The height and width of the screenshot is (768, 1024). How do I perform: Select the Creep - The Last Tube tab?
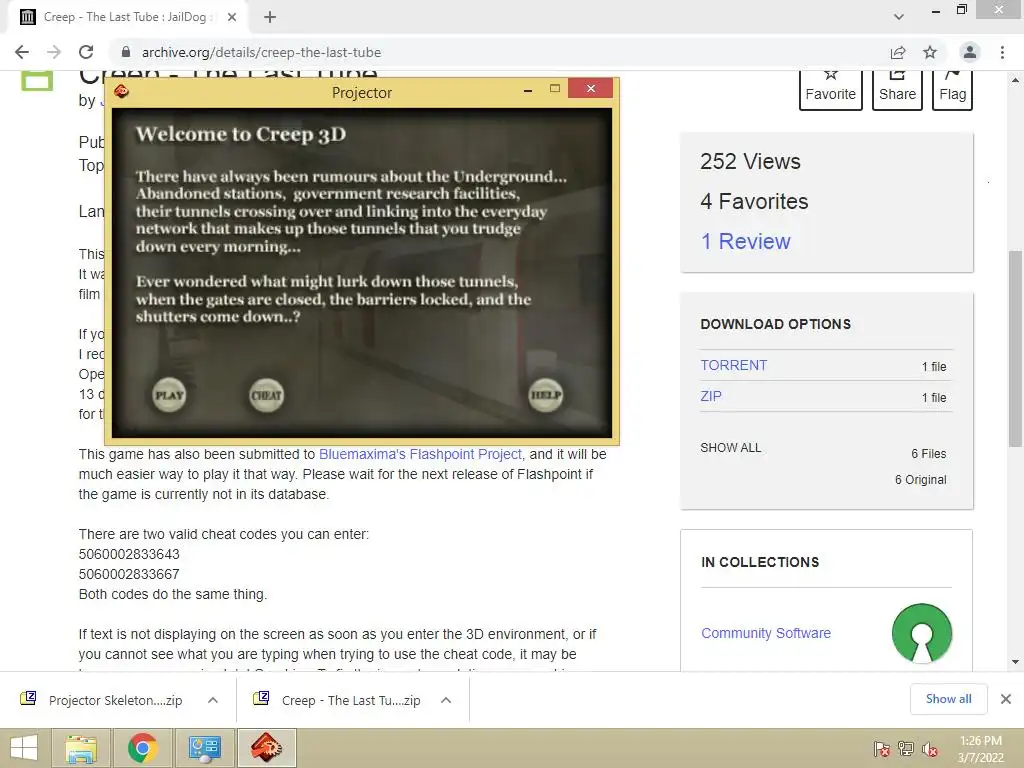click(127, 17)
